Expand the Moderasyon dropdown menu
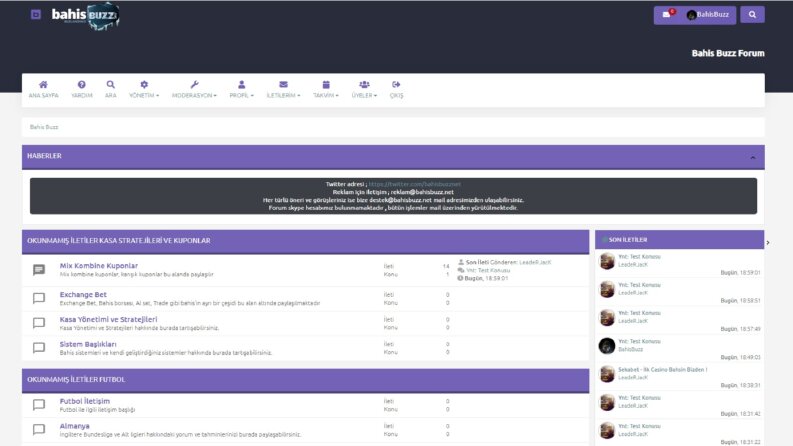Image resolution: width=793 pixels, height=446 pixels. point(194,89)
